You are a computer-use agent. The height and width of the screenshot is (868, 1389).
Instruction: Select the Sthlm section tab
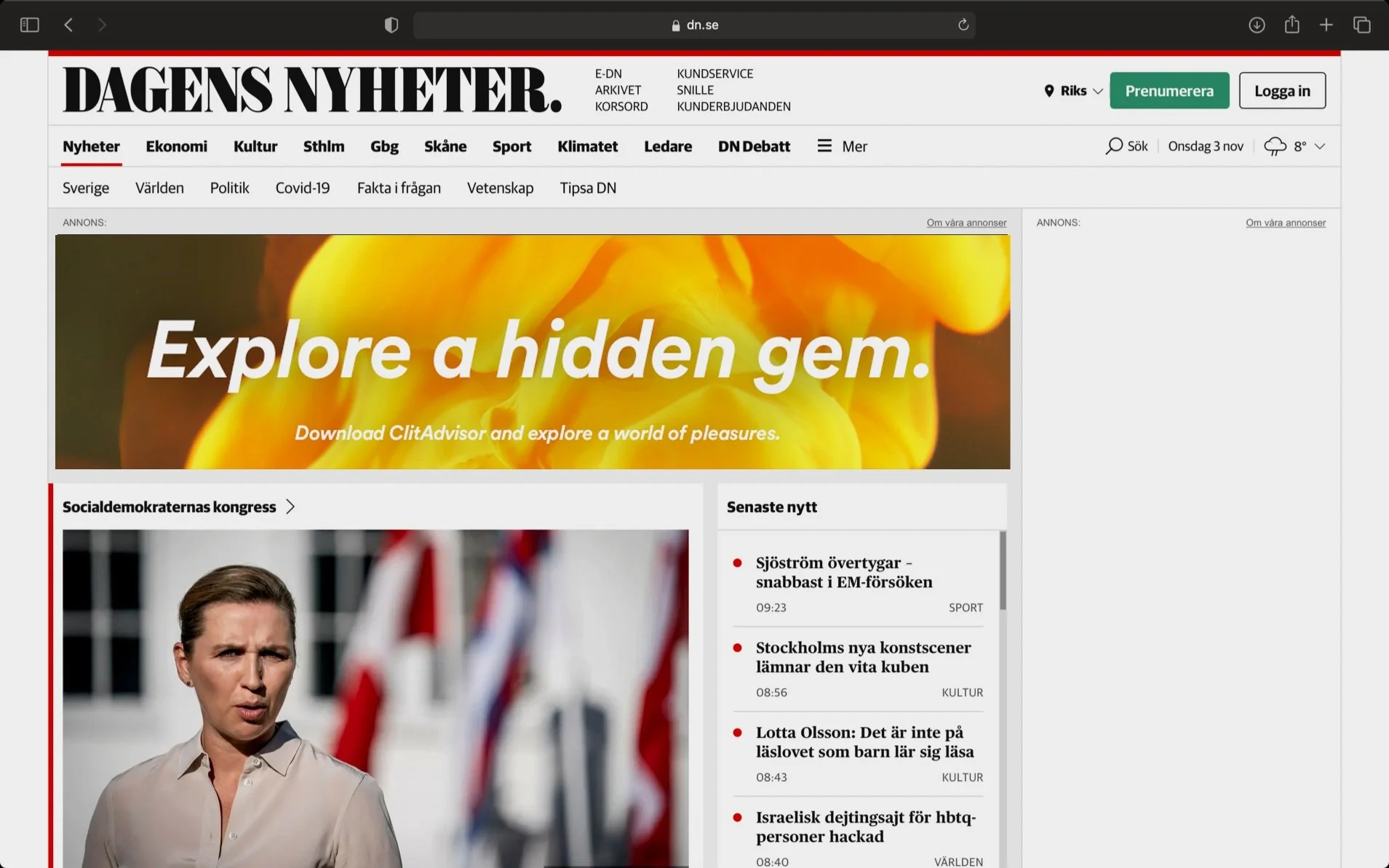324,146
